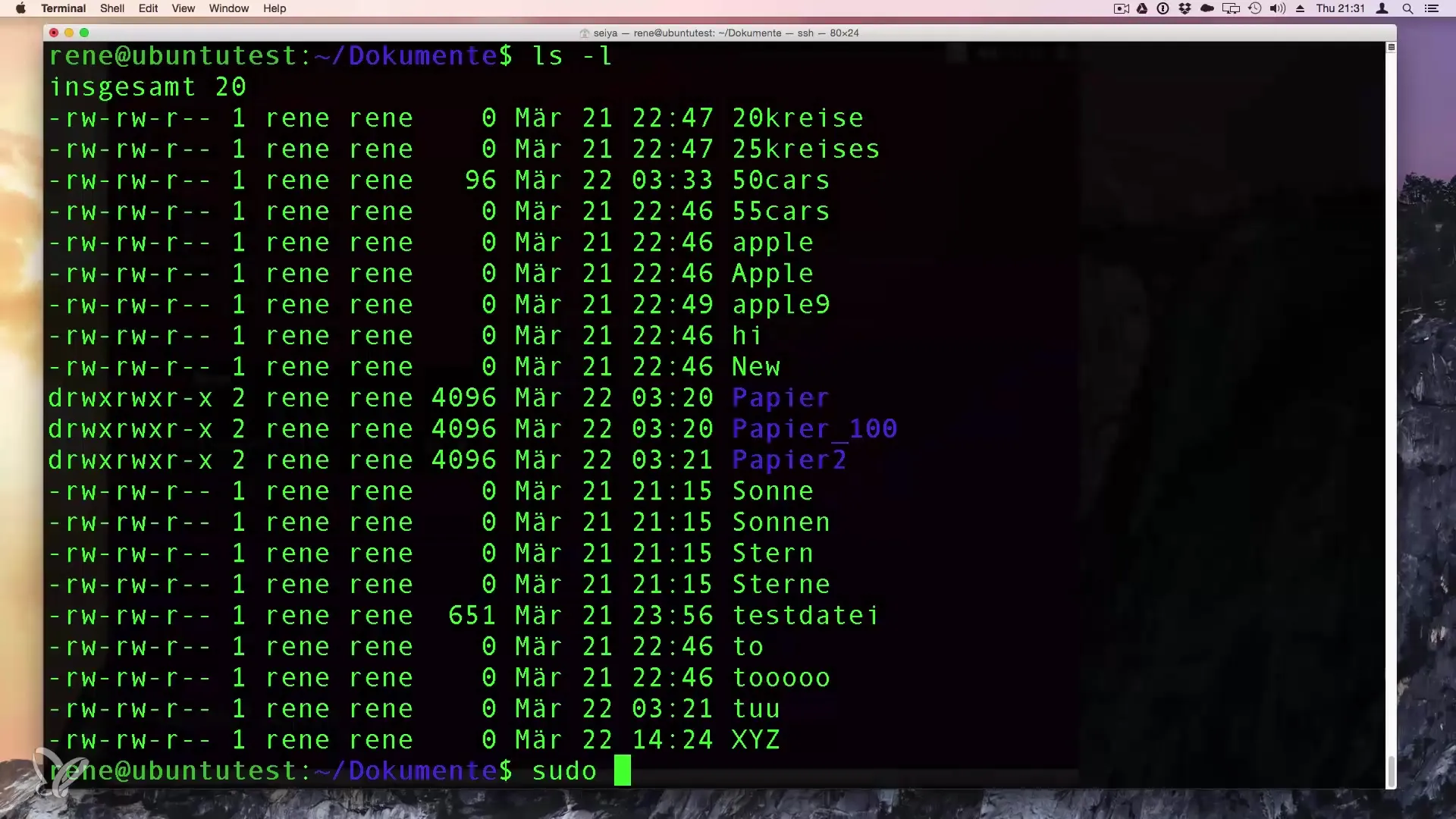Open the Shell menu

point(112,8)
